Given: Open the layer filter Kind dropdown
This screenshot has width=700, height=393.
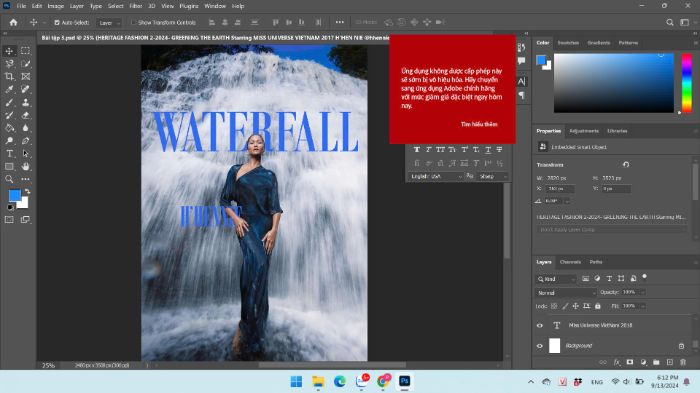Looking at the screenshot, I should click(x=556, y=279).
